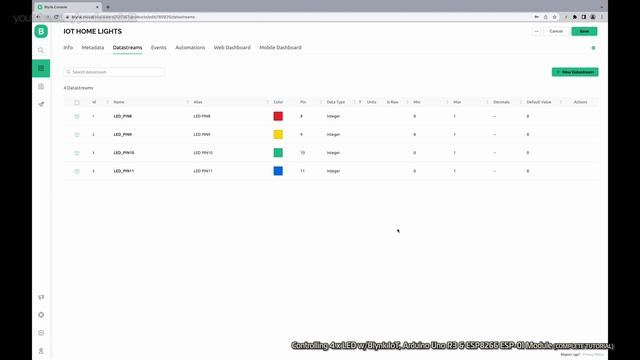Click the row icon for LED_PIN10
Image resolution: width=640 pixels, height=360 pixels.
coord(77,153)
